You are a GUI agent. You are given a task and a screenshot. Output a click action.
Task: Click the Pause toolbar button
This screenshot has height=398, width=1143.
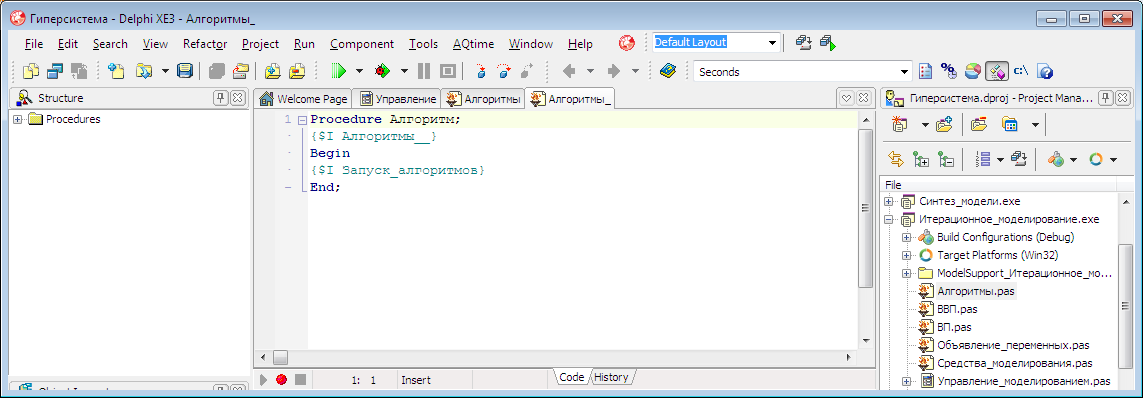click(x=424, y=71)
